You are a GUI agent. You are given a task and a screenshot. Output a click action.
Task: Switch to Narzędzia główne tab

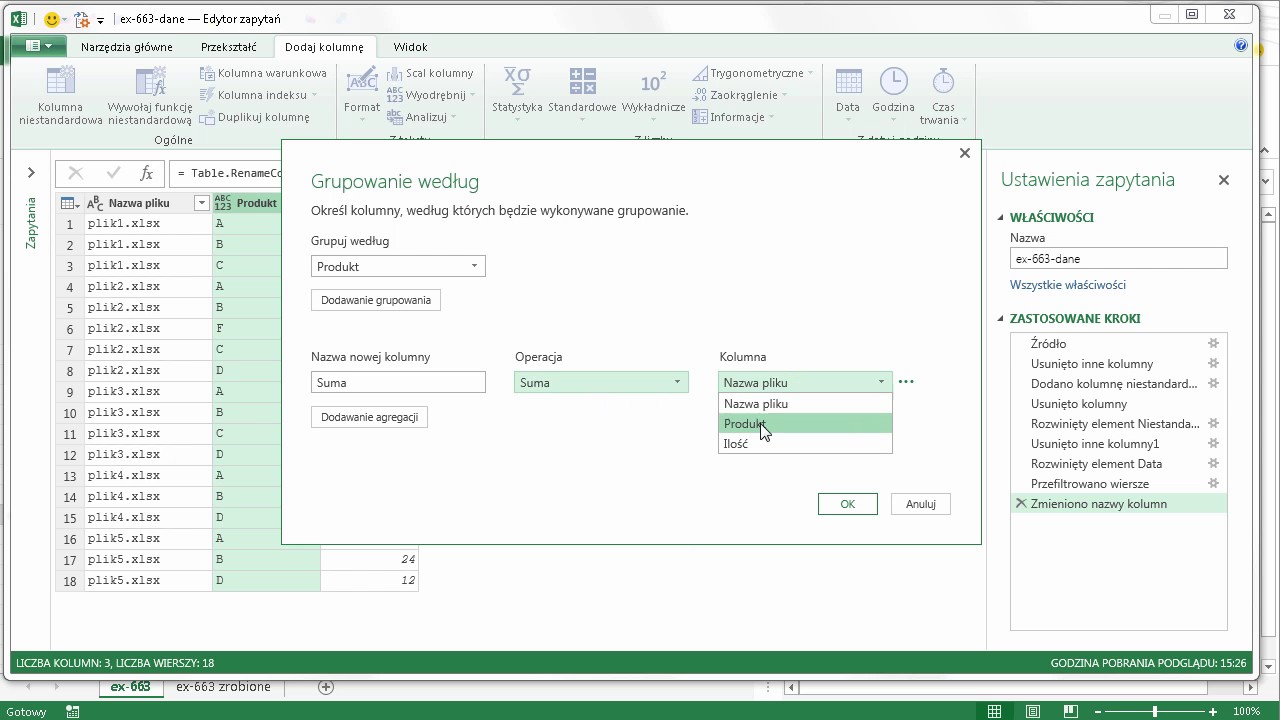[126, 47]
